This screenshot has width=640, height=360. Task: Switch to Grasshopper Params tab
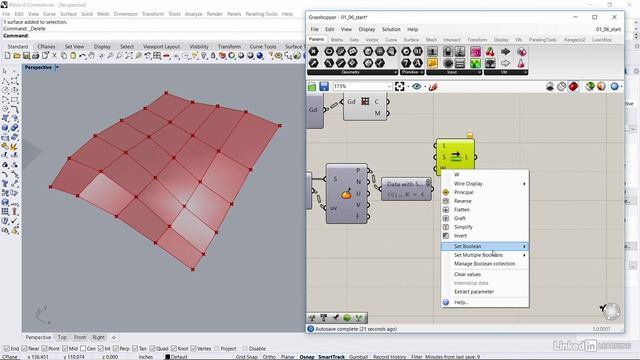pos(316,39)
